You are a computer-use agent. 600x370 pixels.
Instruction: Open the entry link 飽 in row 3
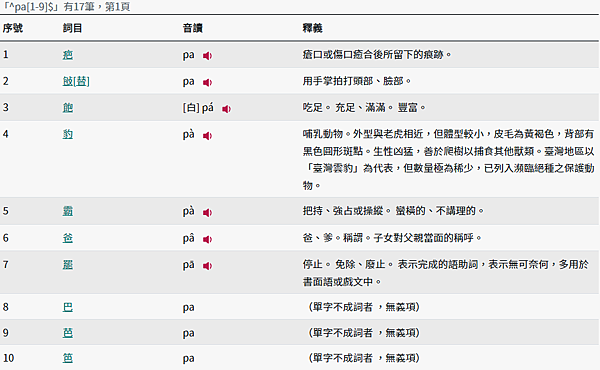point(68,108)
